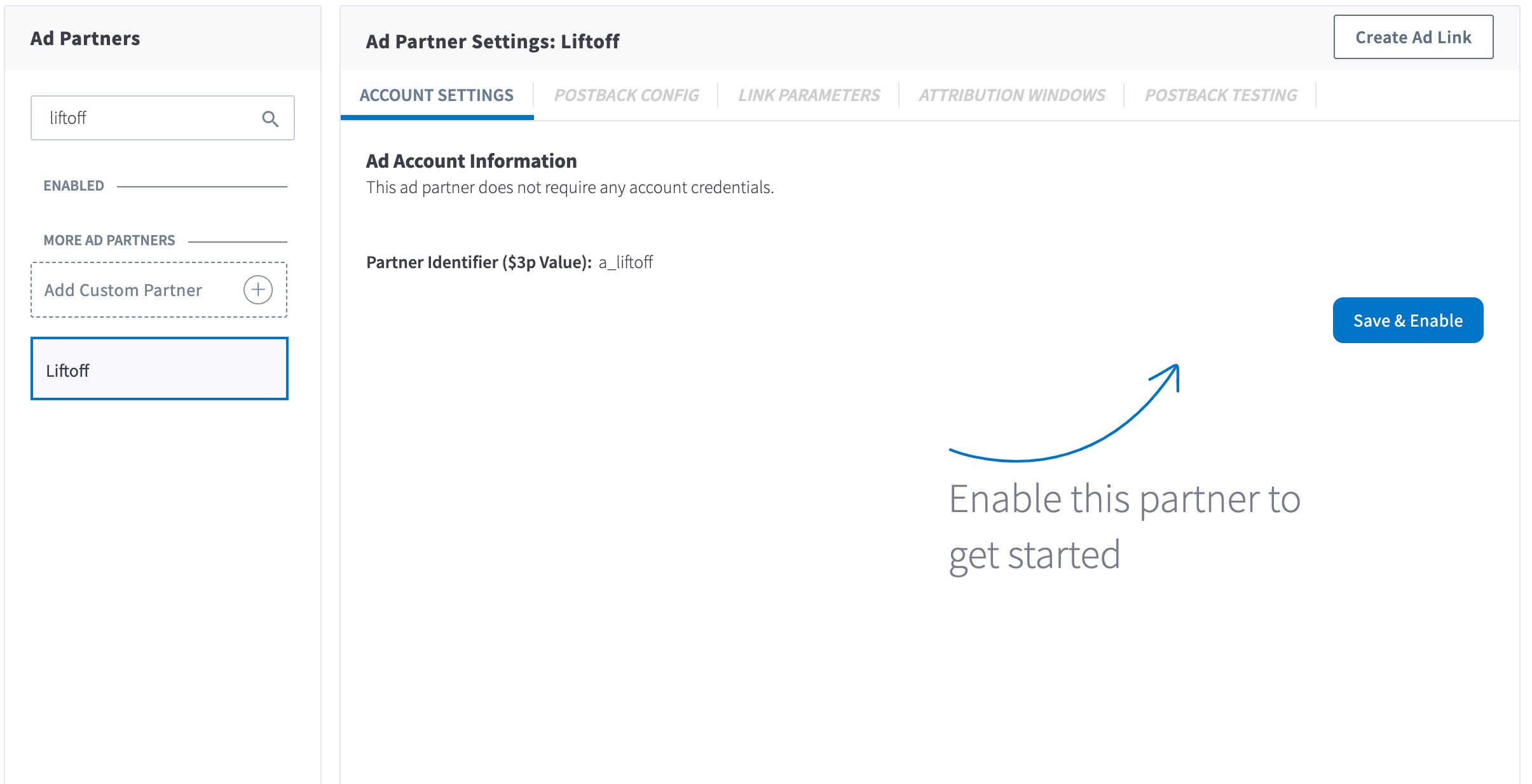The height and width of the screenshot is (784, 1532).
Task: Click the a_liftoff partner identifier value
Action: [x=626, y=262]
